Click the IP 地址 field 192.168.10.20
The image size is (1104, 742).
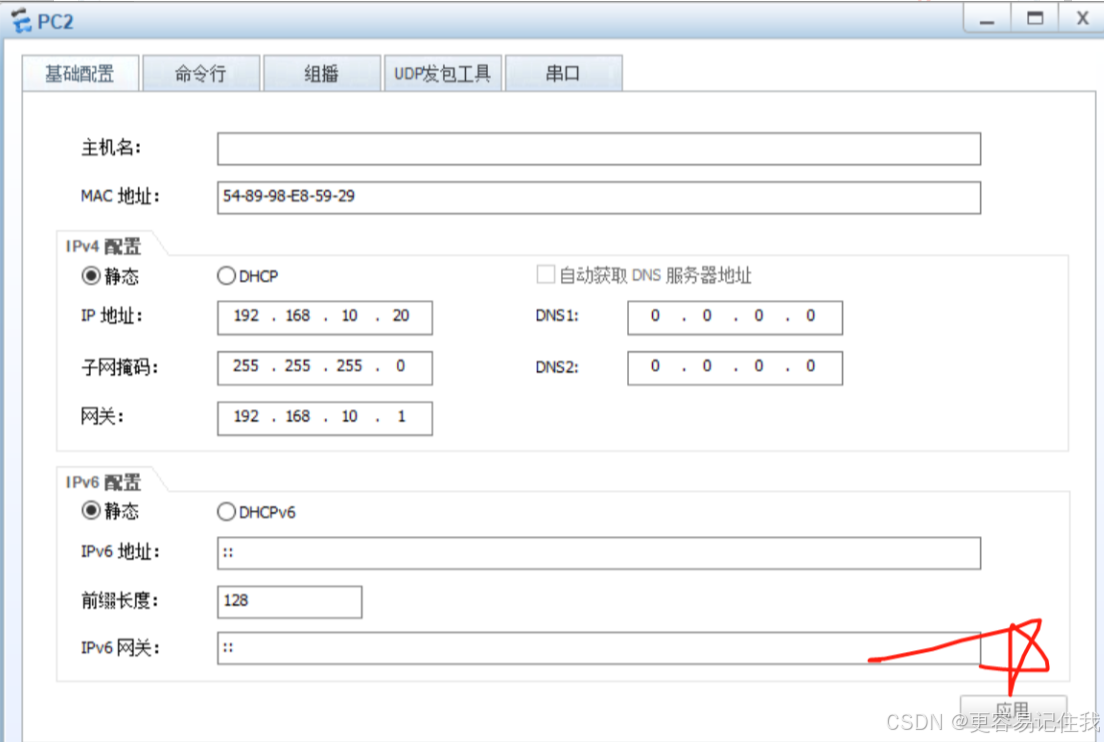coord(325,317)
